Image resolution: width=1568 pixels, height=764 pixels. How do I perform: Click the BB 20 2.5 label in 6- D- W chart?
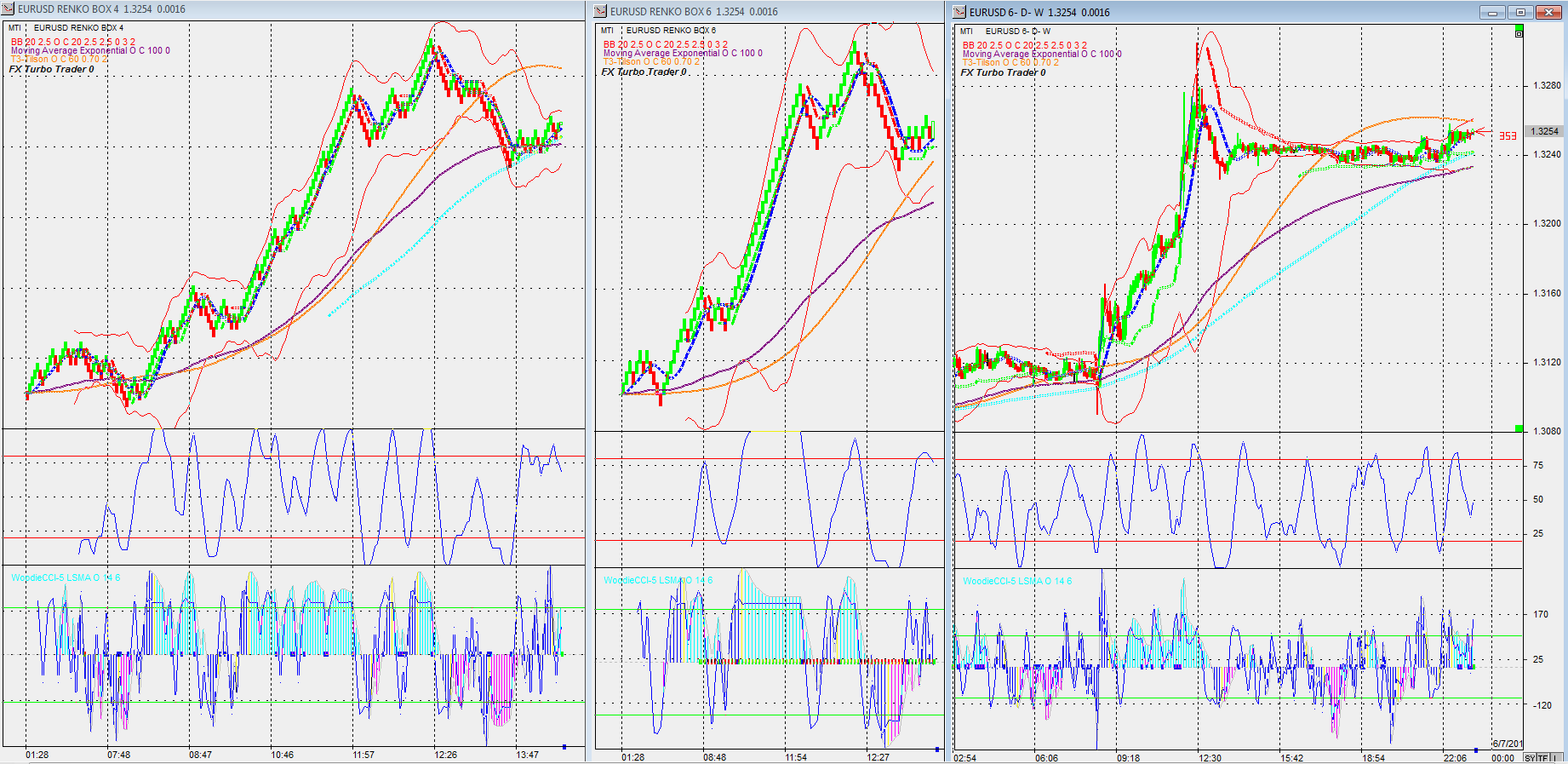point(1024,45)
